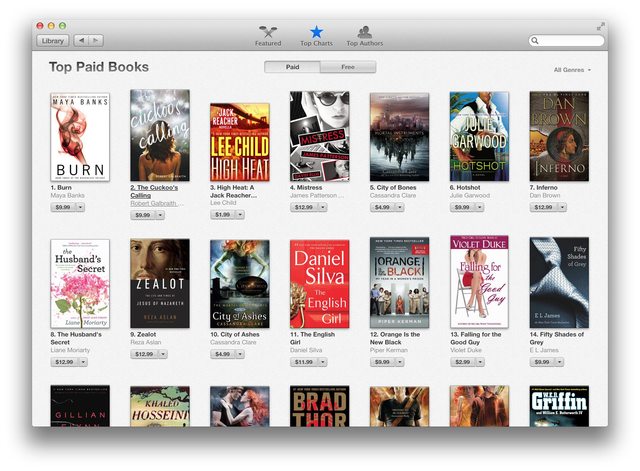Image resolution: width=640 pixels, height=471 pixels.
Task: Focus the store search field
Action: [x=566, y=40]
